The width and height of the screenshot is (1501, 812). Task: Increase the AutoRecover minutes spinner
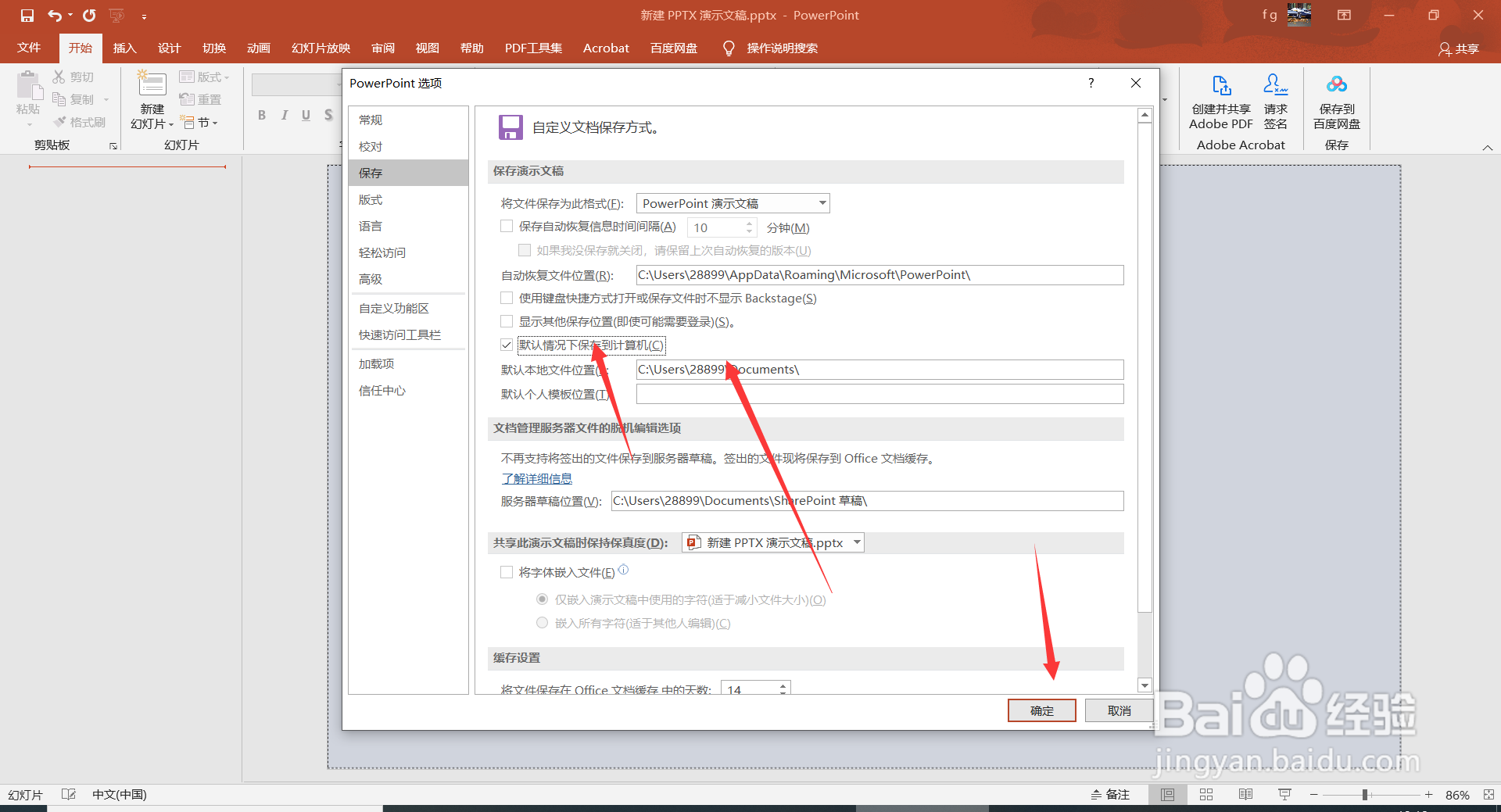pos(749,224)
